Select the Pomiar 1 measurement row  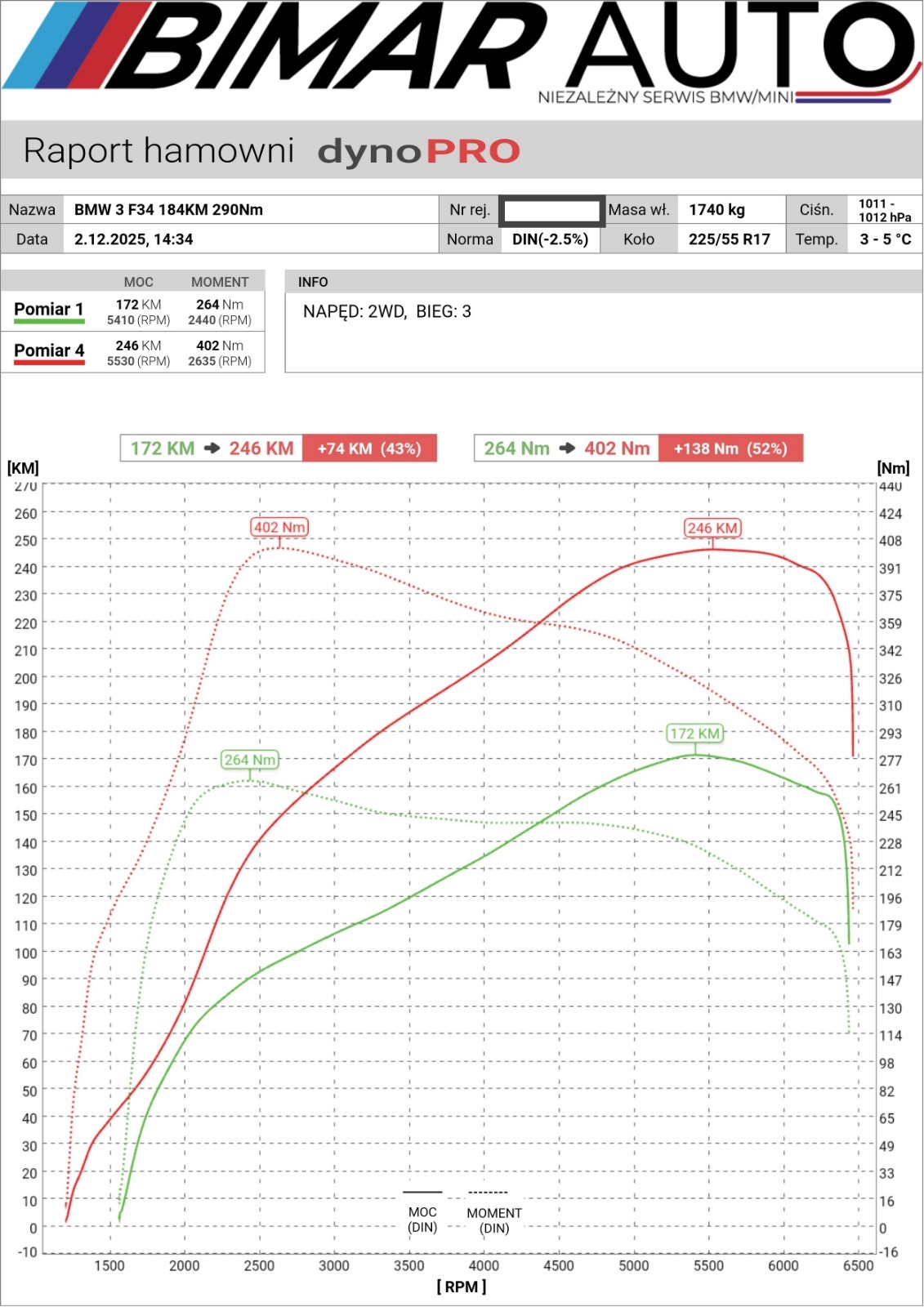pyautogui.click(x=133, y=311)
